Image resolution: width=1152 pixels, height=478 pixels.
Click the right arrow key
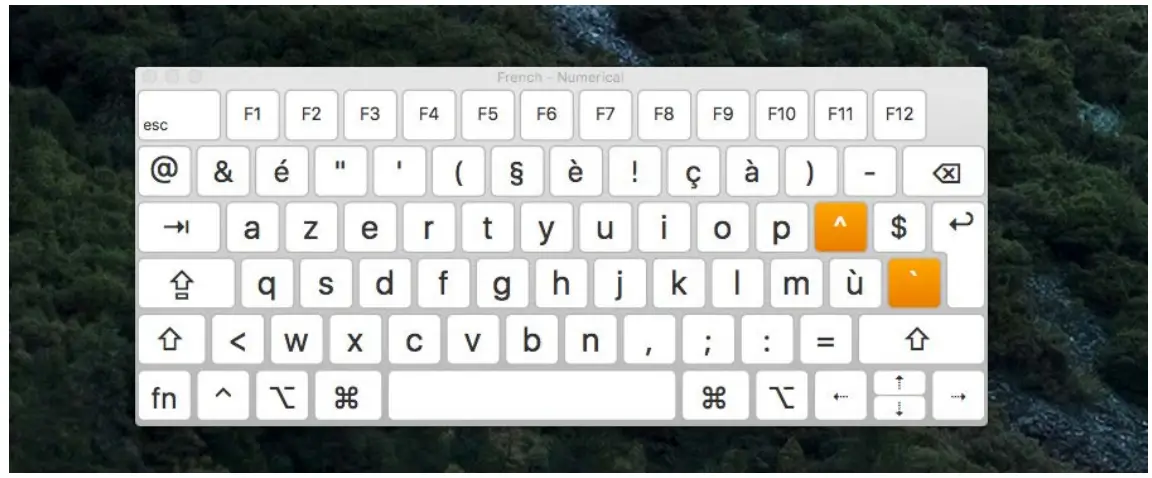(958, 396)
